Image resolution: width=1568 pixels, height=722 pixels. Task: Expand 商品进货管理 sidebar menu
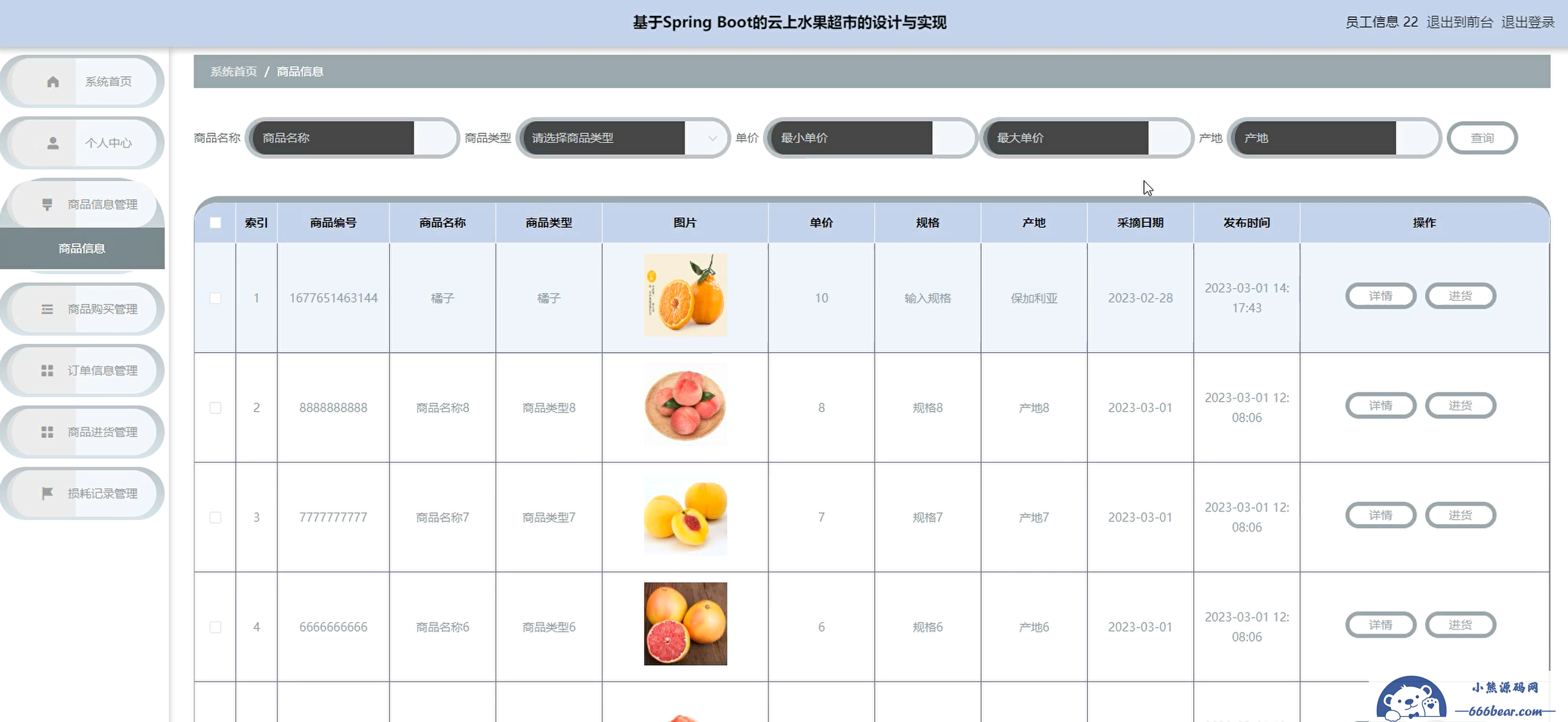click(82, 432)
